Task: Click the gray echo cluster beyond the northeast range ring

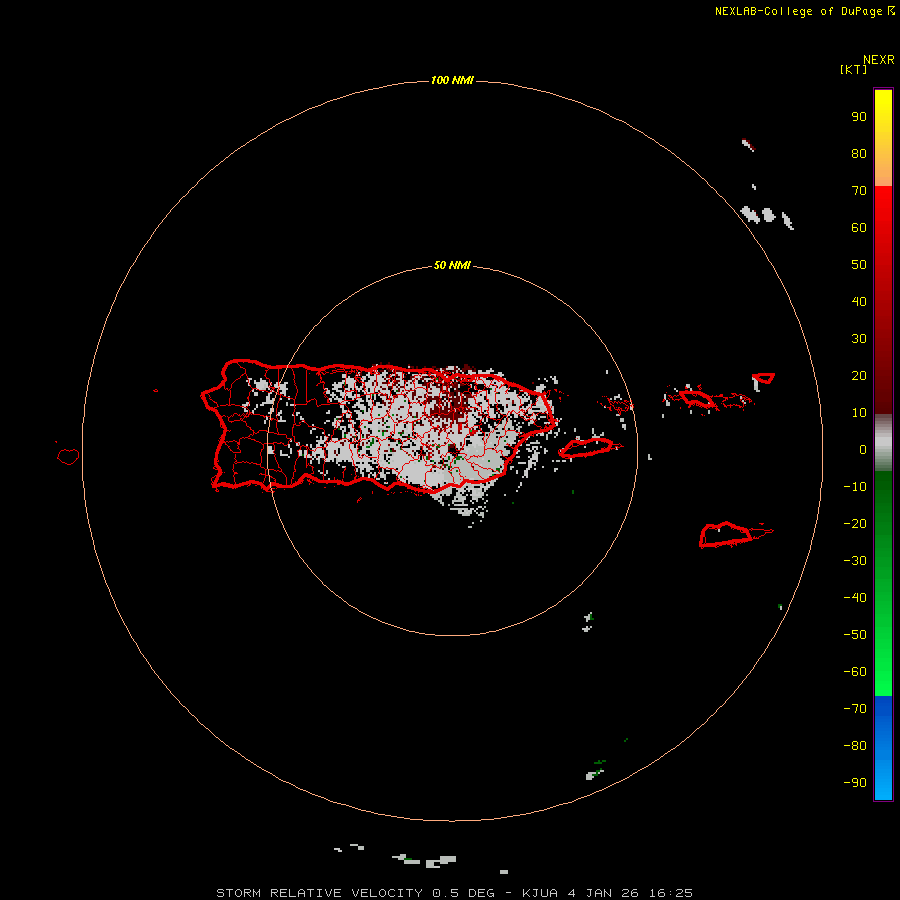Action: pos(766,216)
